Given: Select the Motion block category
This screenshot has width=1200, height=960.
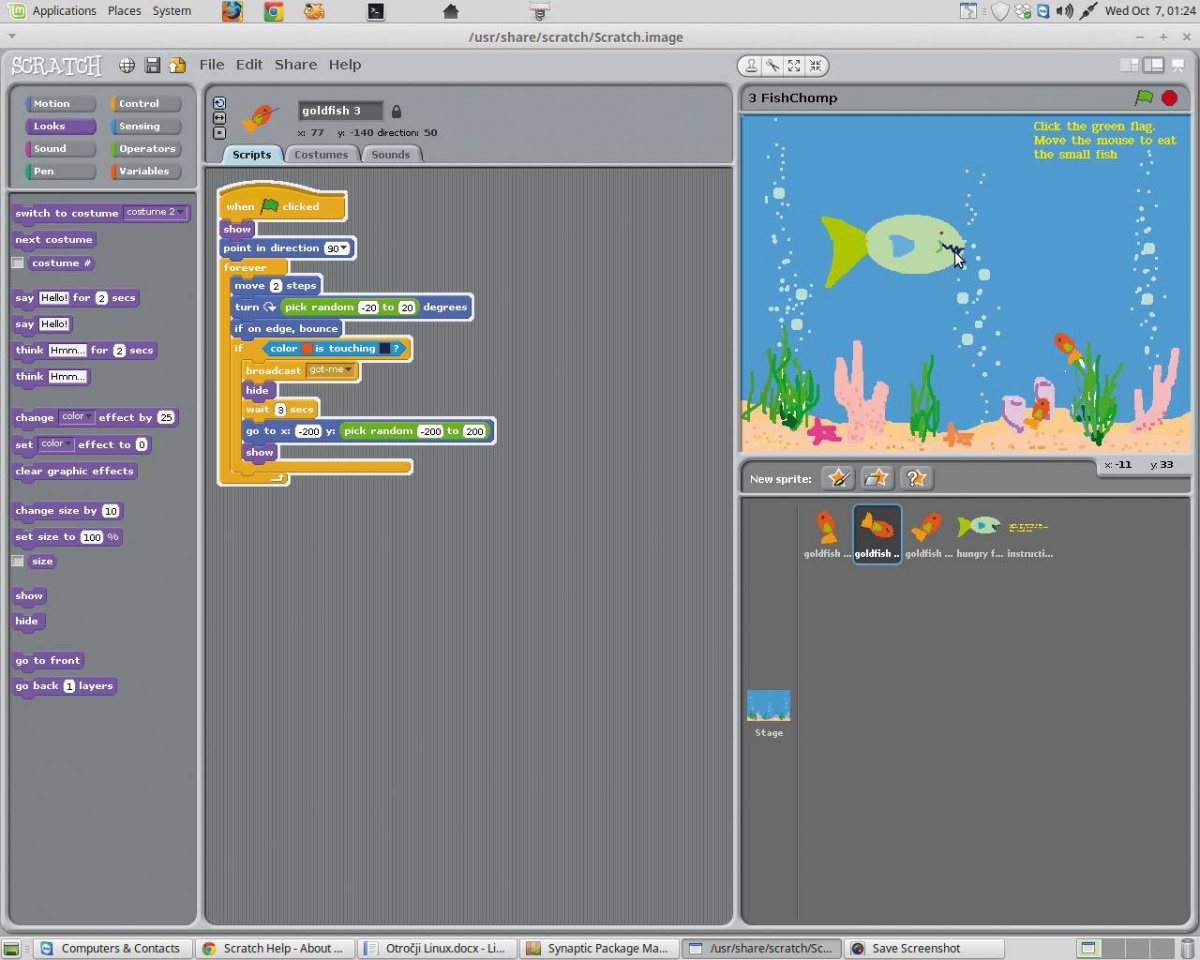Looking at the screenshot, I should (60, 104).
